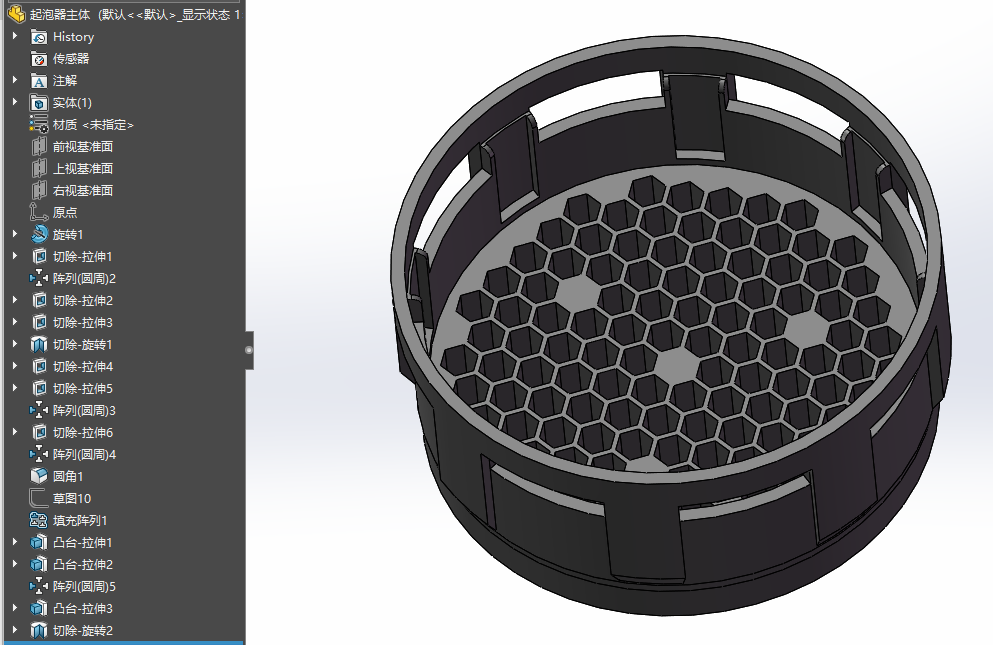Select the 前视基准面 label text
993x645 pixels.
tap(83, 146)
